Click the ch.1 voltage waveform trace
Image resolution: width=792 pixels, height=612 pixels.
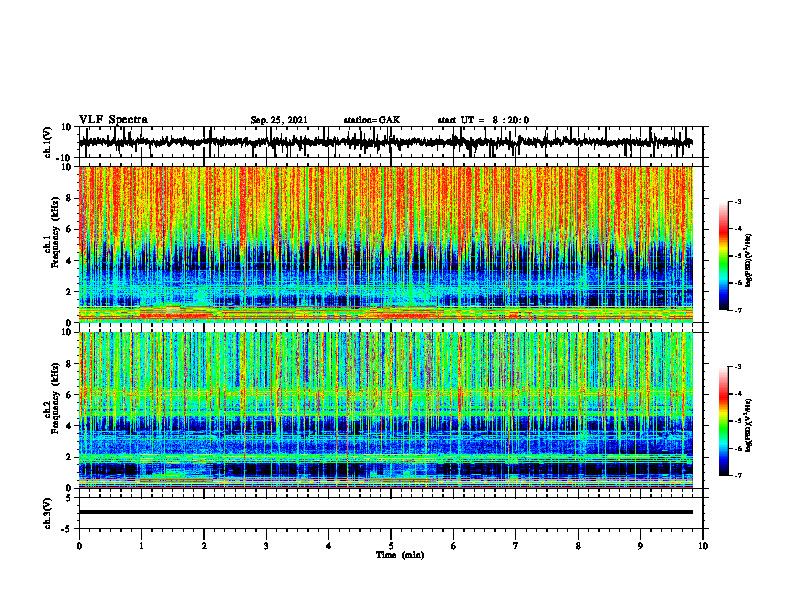pos(386,142)
